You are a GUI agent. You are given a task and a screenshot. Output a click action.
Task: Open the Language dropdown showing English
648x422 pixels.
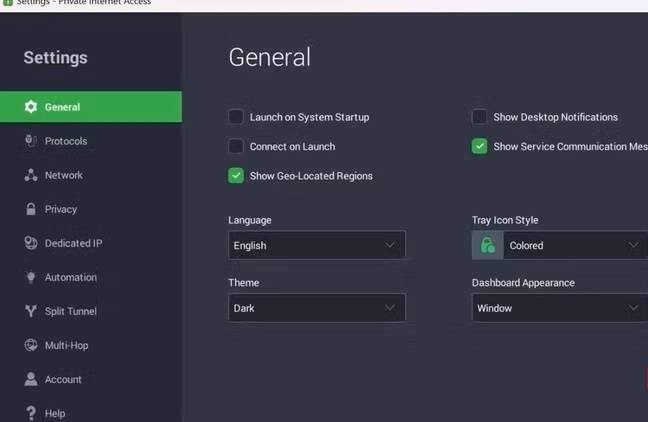coord(317,245)
